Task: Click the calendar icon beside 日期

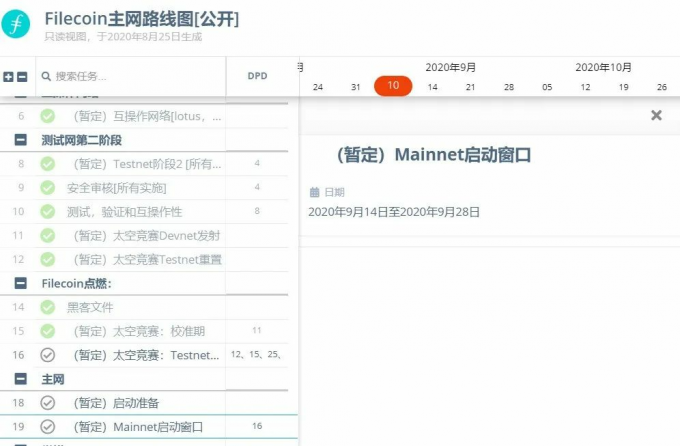Action: pyautogui.click(x=314, y=192)
